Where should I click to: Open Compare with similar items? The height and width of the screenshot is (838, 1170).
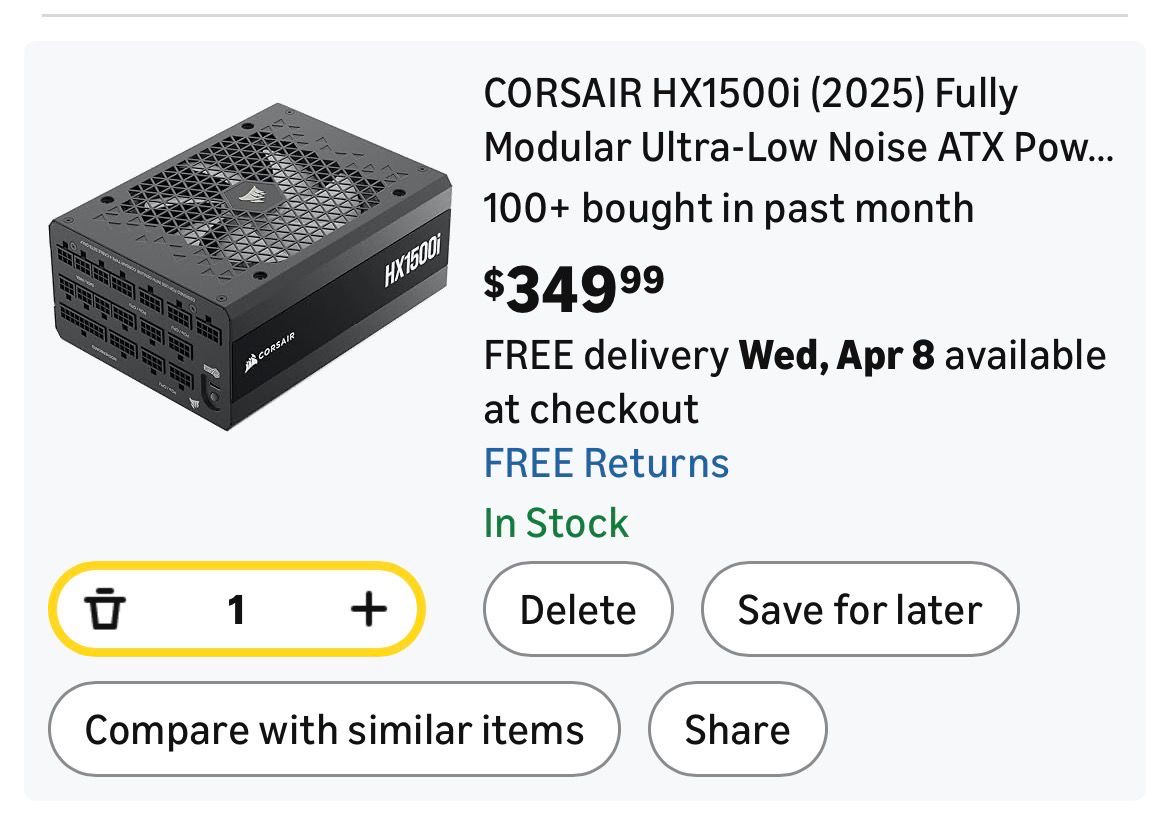334,730
